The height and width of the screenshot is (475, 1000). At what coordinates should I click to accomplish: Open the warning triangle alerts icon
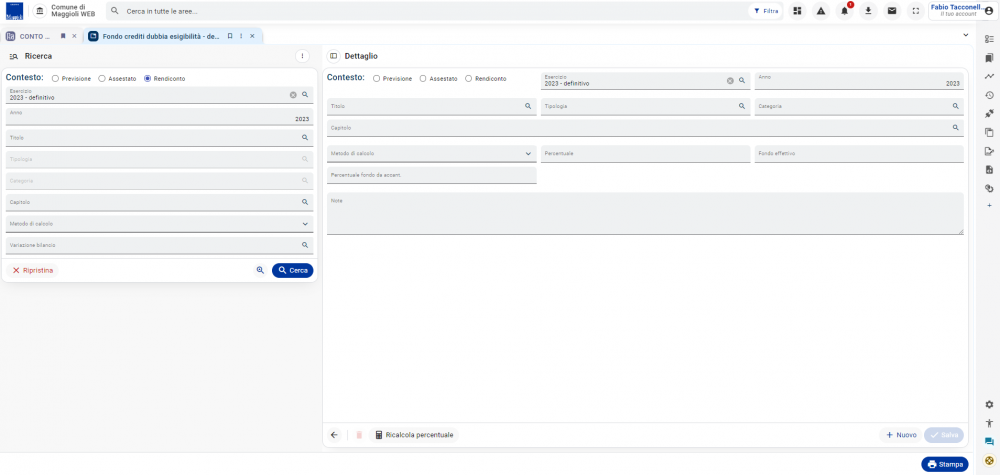click(821, 11)
